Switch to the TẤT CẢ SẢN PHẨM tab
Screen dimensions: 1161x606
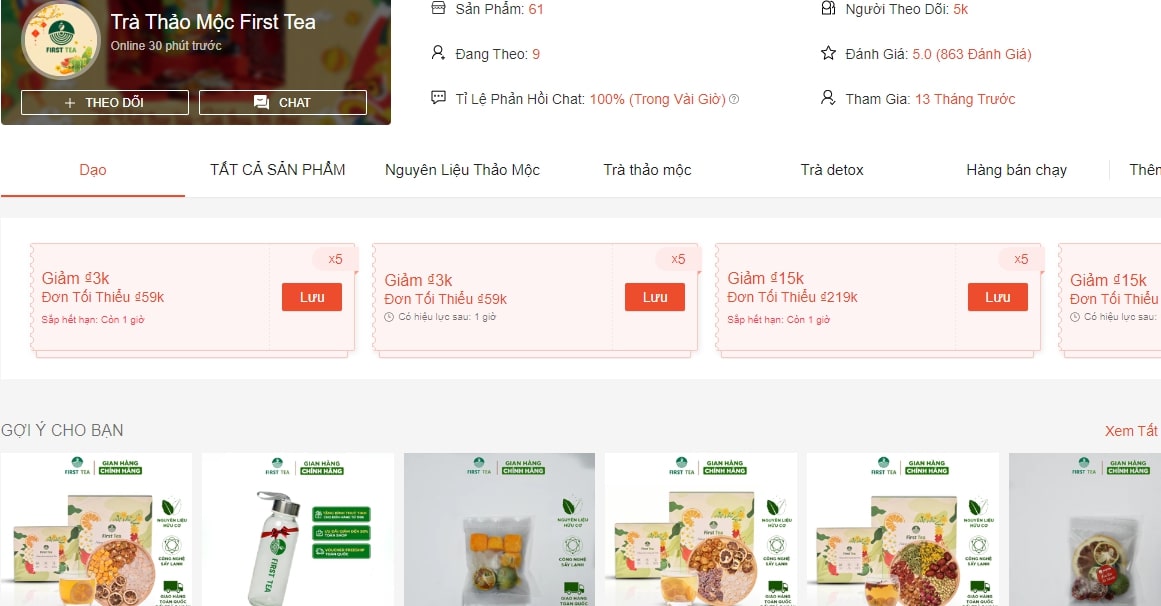(278, 170)
